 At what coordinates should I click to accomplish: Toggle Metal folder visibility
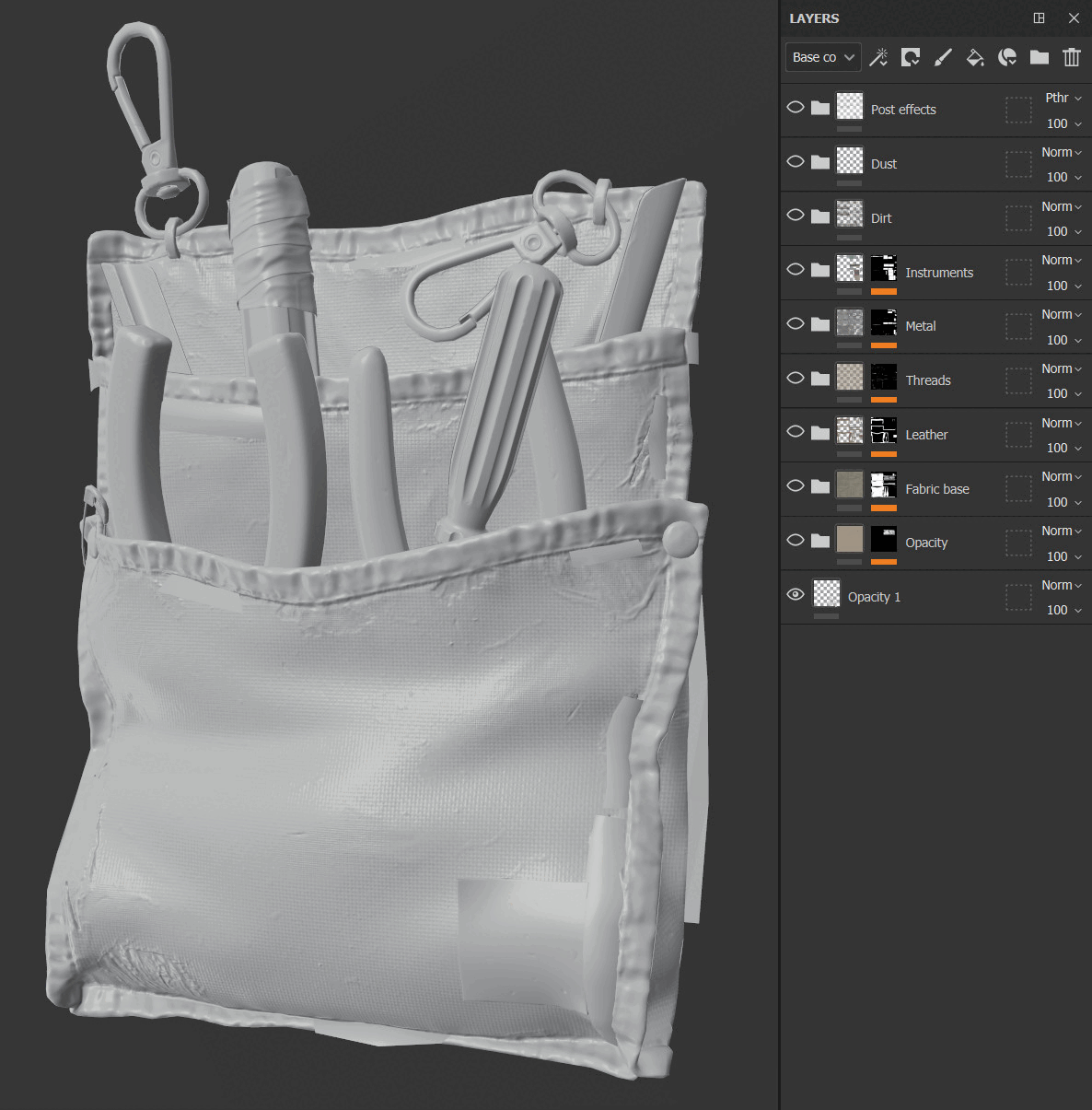pyautogui.click(x=796, y=323)
